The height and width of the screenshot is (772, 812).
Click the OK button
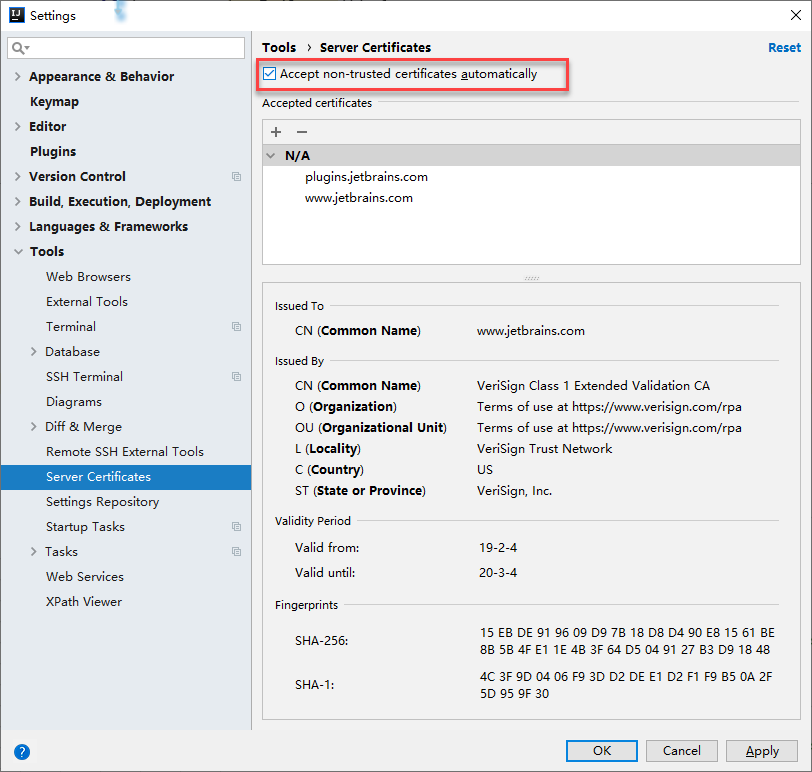tap(601, 751)
